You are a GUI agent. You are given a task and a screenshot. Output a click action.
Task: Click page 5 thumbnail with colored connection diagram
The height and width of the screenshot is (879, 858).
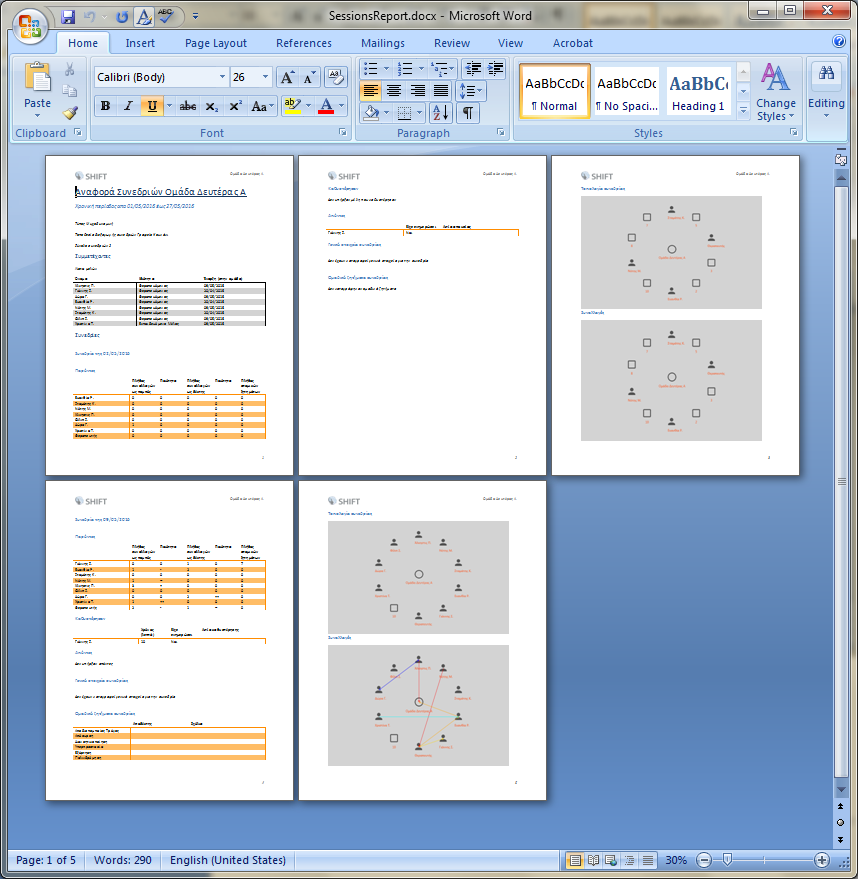click(422, 640)
